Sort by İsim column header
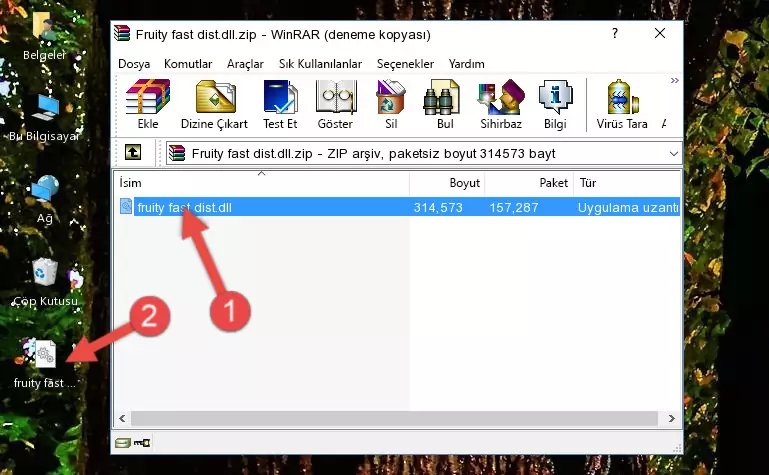This screenshot has width=769, height=475. click(x=262, y=183)
